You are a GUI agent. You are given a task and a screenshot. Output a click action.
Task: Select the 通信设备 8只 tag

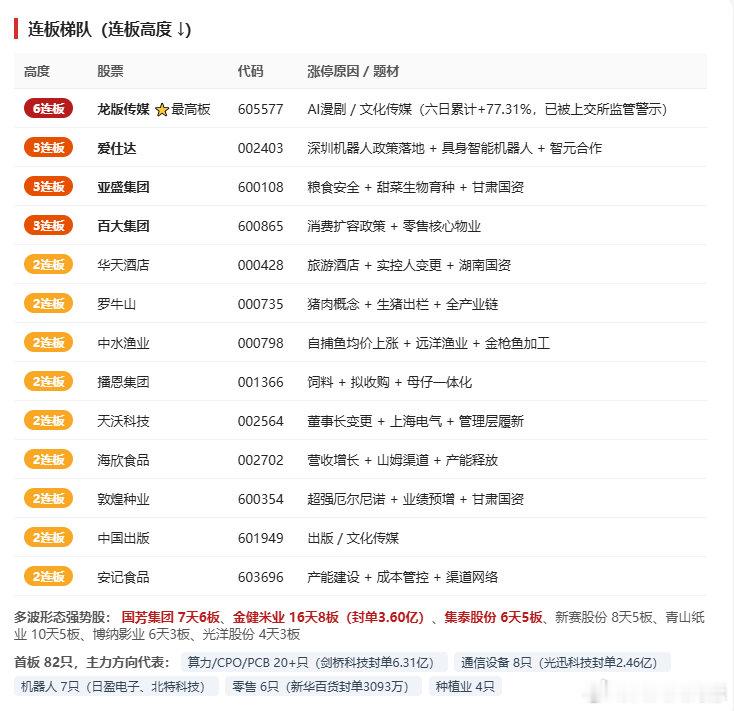[x=562, y=662]
